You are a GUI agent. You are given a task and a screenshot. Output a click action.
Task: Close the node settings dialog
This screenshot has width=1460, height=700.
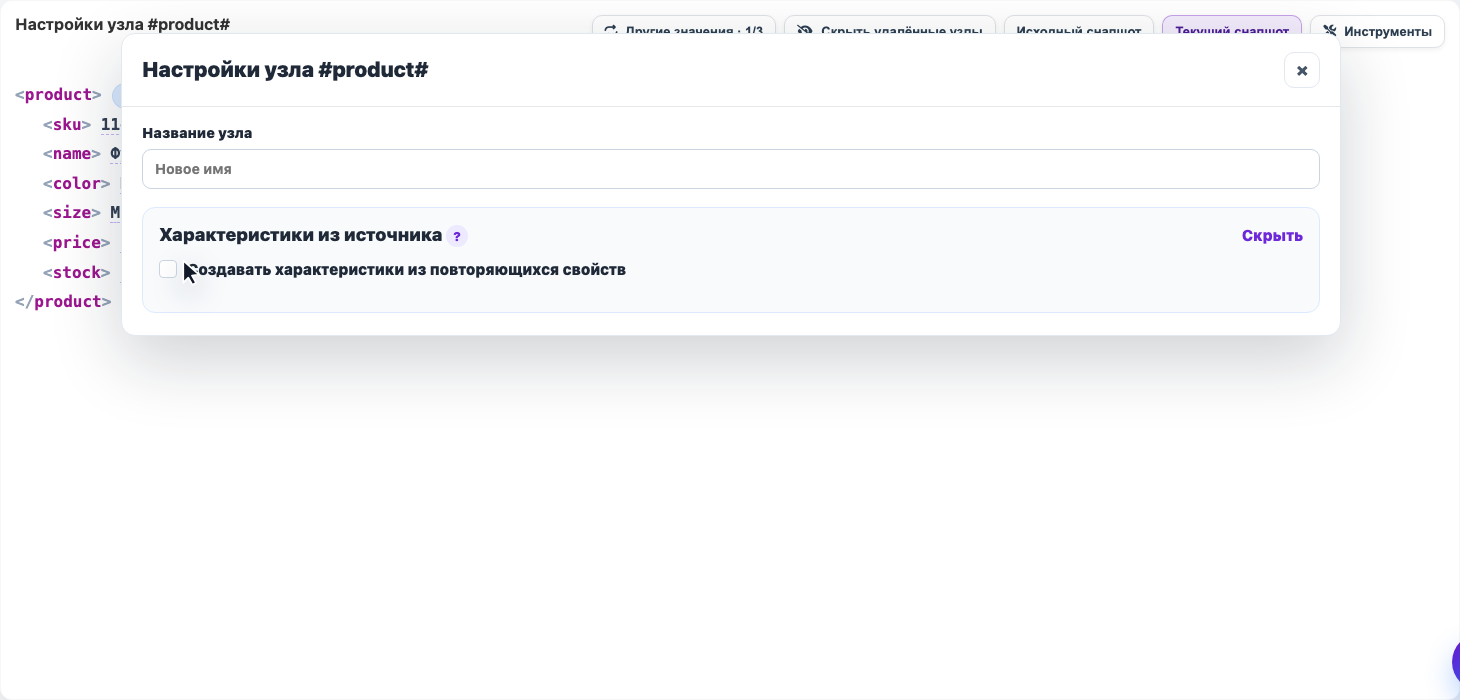1301,70
